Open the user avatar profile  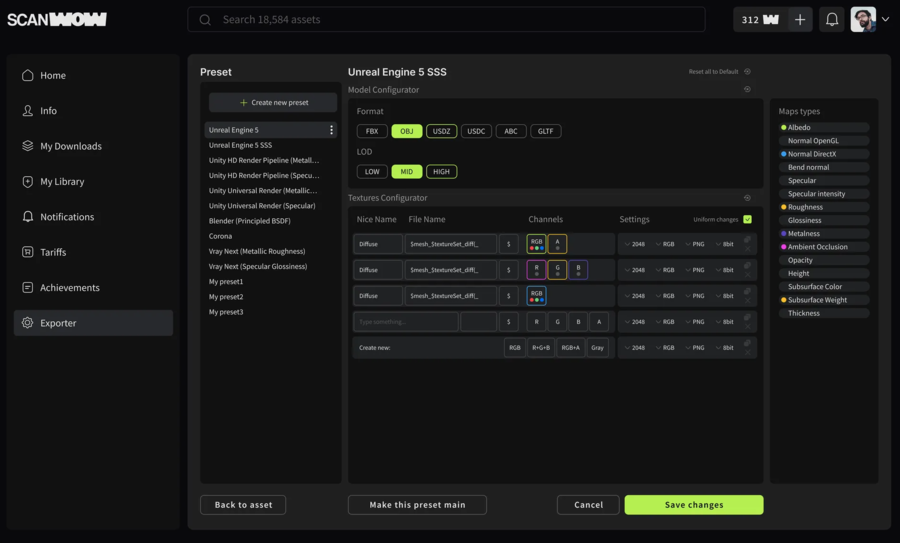point(863,20)
